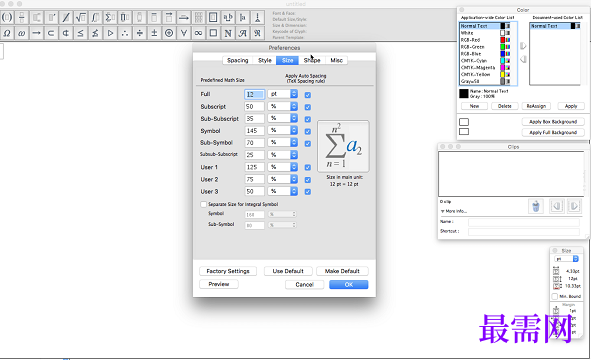
Task: Open the blackboard bold N palette
Action: [x=228, y=33]
